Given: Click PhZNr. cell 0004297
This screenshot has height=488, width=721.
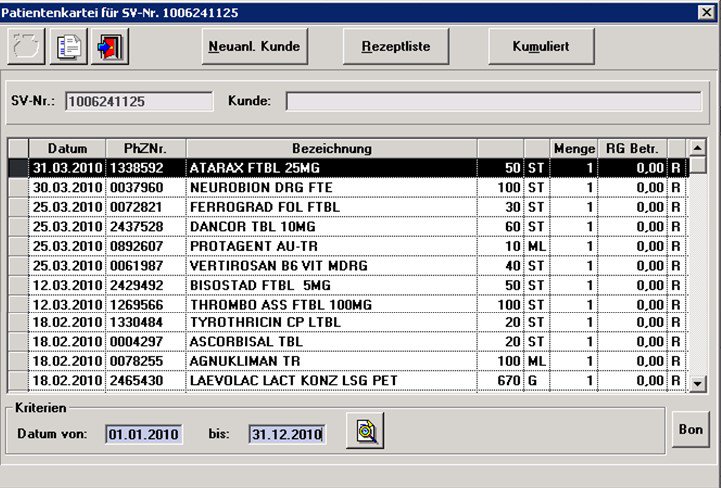Looking at the screenshot, I should [146, 342].
